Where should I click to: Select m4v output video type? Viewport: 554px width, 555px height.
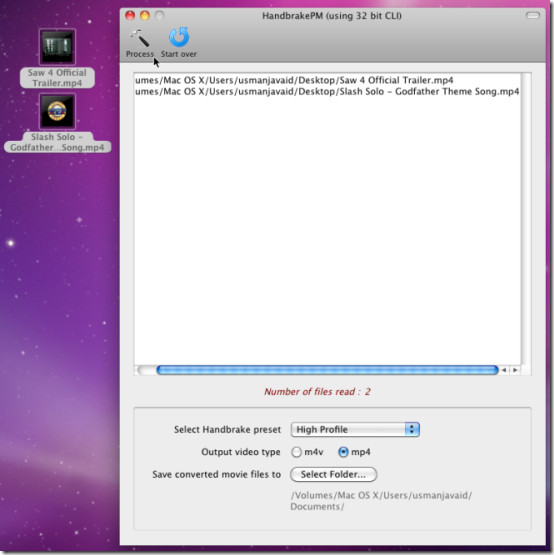[x=296, y=452]
